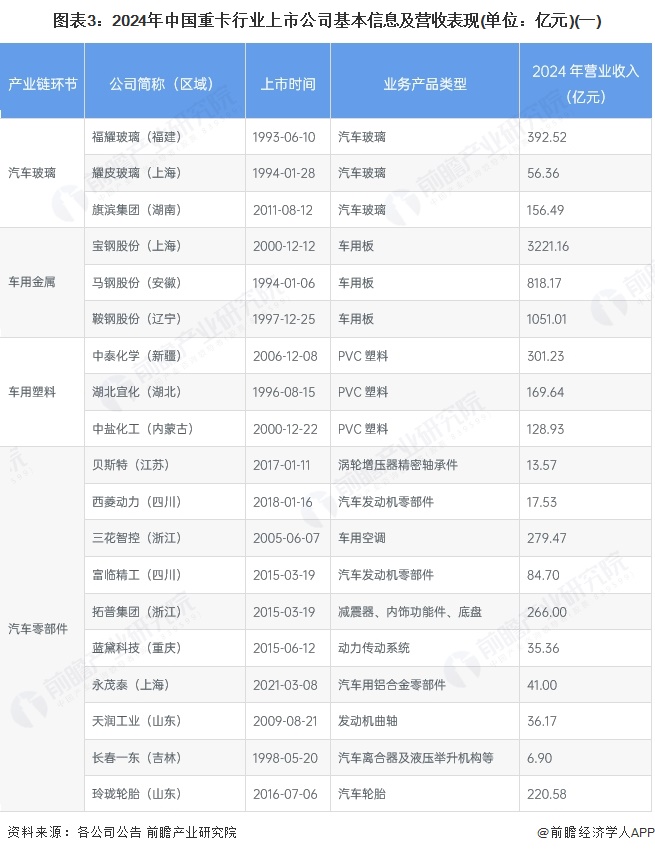Click the chart title heading text
The height and width of the screenshot is (853, 655).
pos(327,19)
